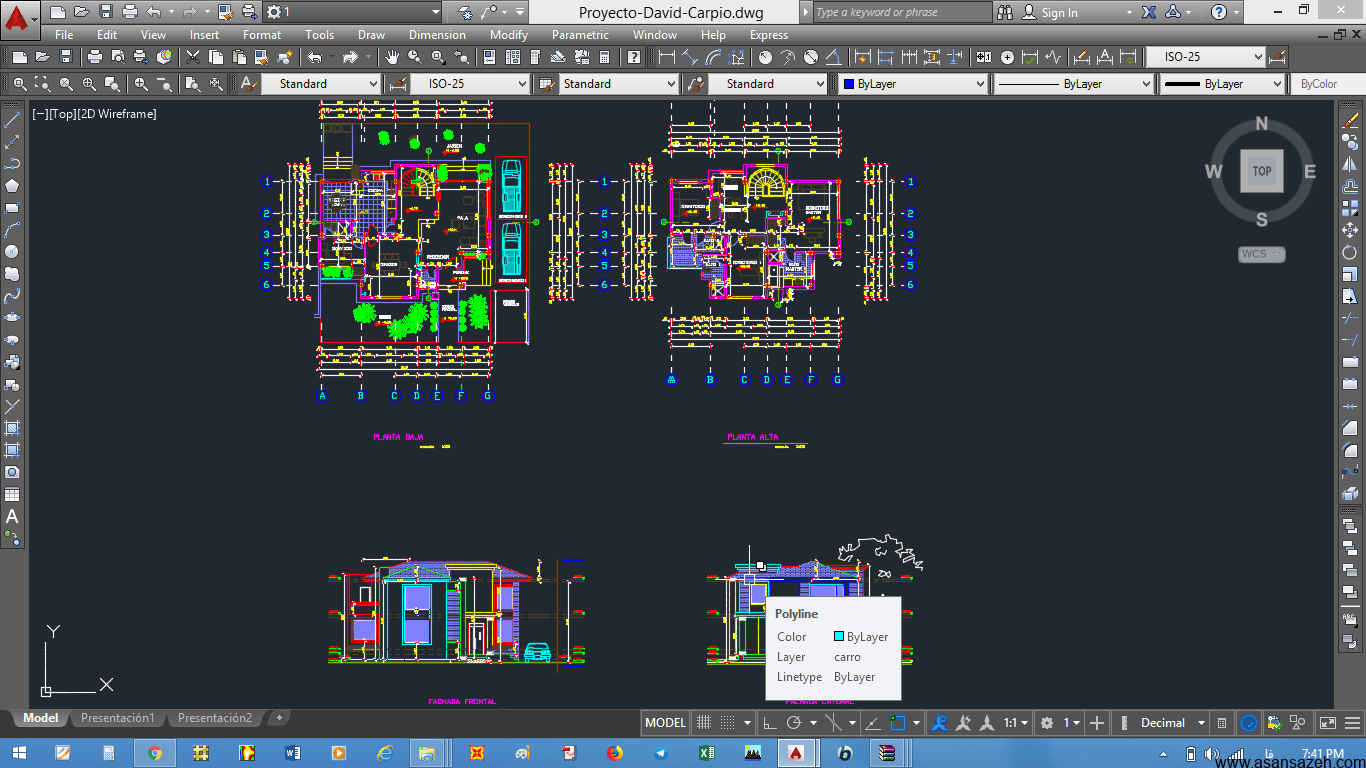Screen dimensions: 1366x768
Task: Open the ISO-25 dimension style dropdown beside Text Style
Action: [469, 84]
